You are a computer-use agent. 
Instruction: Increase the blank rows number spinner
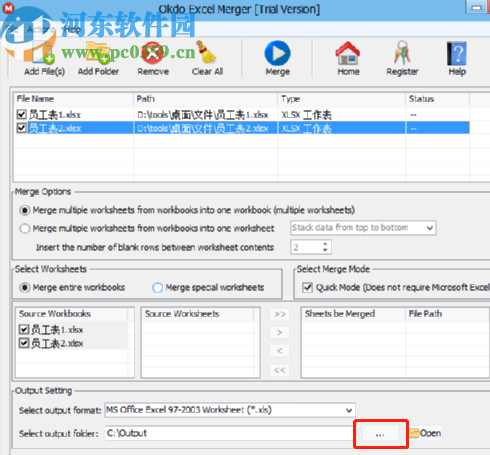click(325, 244)
